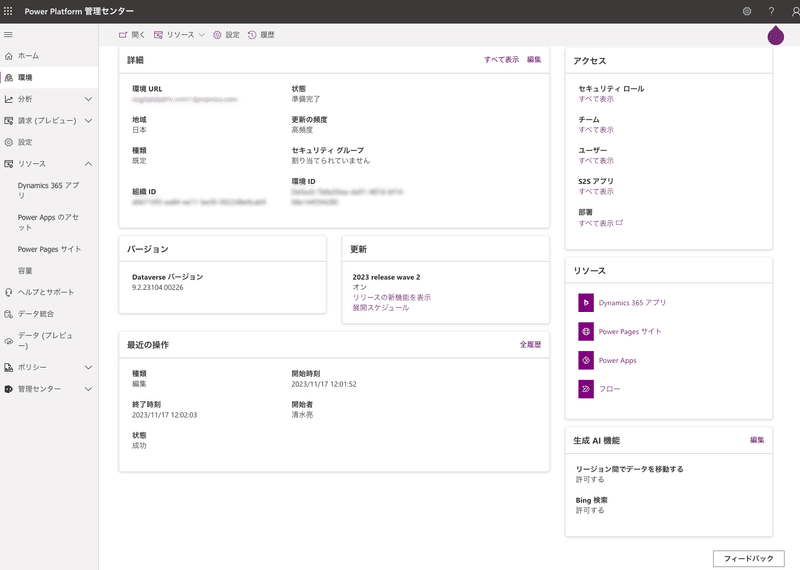This screenshot has height=570, width=800.
Task: Click the 履歴 clock icon in toolbar
Action: point(252,35)
